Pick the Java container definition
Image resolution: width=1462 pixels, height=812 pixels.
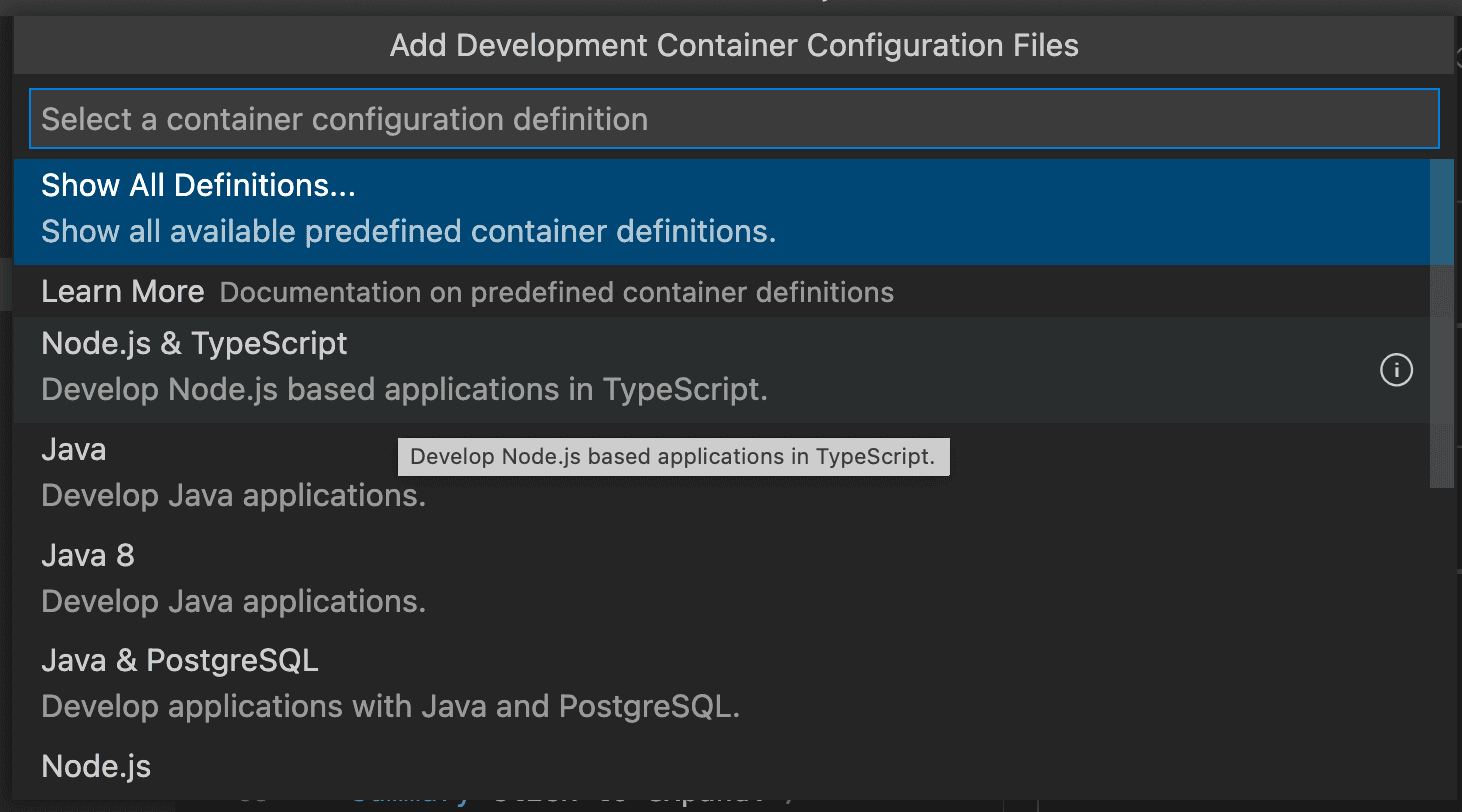(x=74, y=450)
